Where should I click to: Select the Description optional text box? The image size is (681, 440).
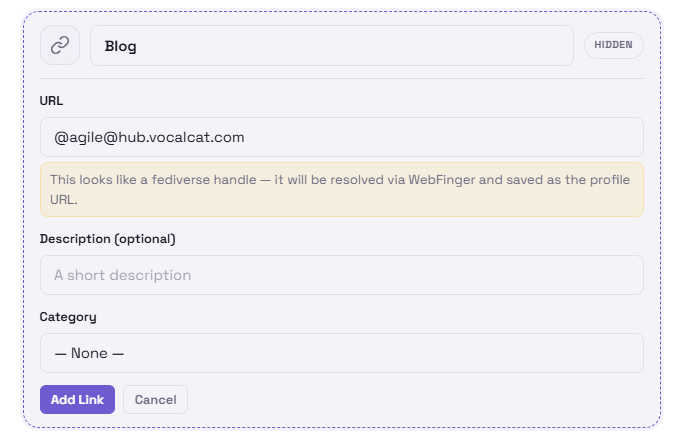pyautogui.click(x=341, y=275)
